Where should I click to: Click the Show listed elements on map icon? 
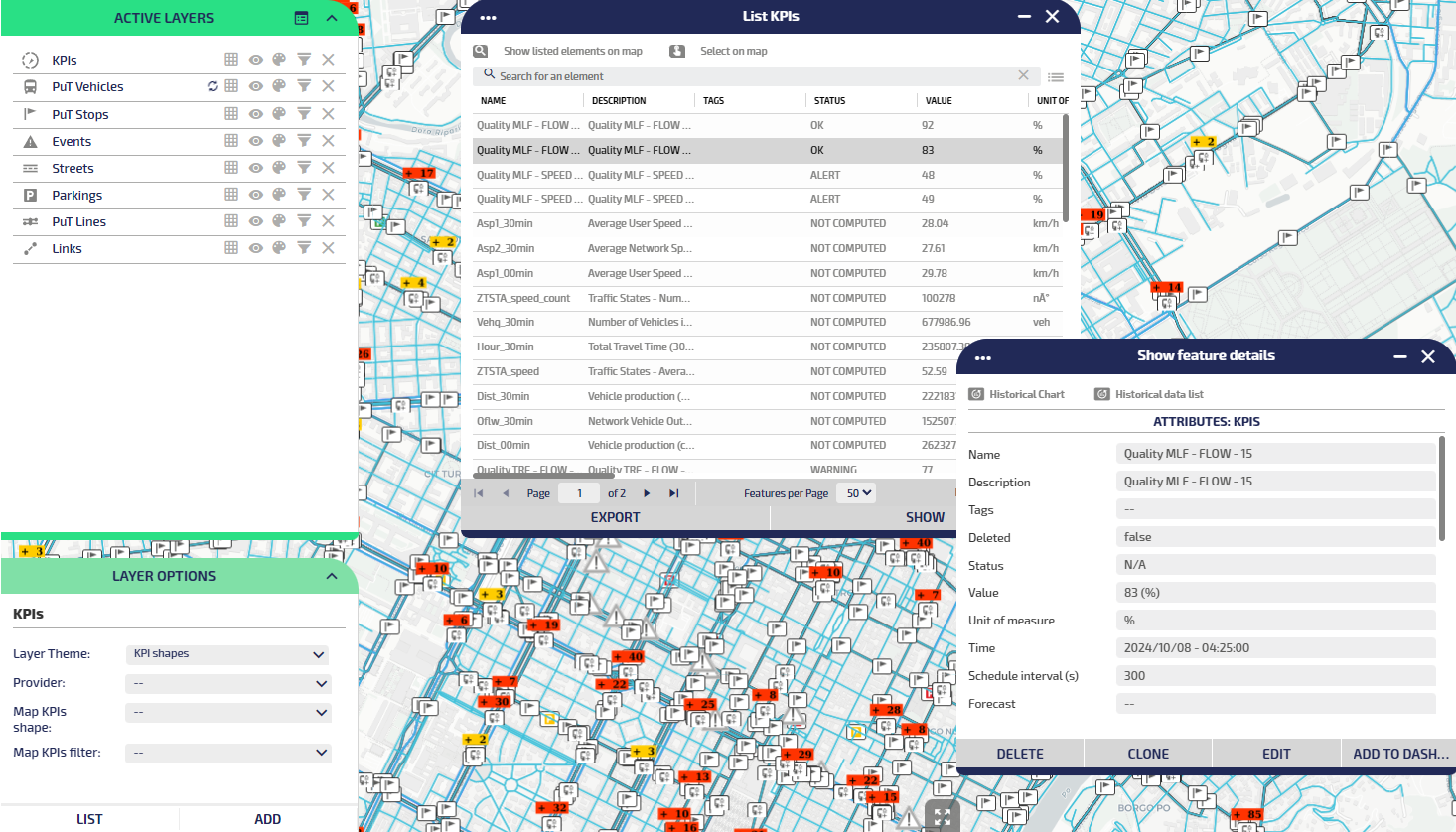(481, 51)
